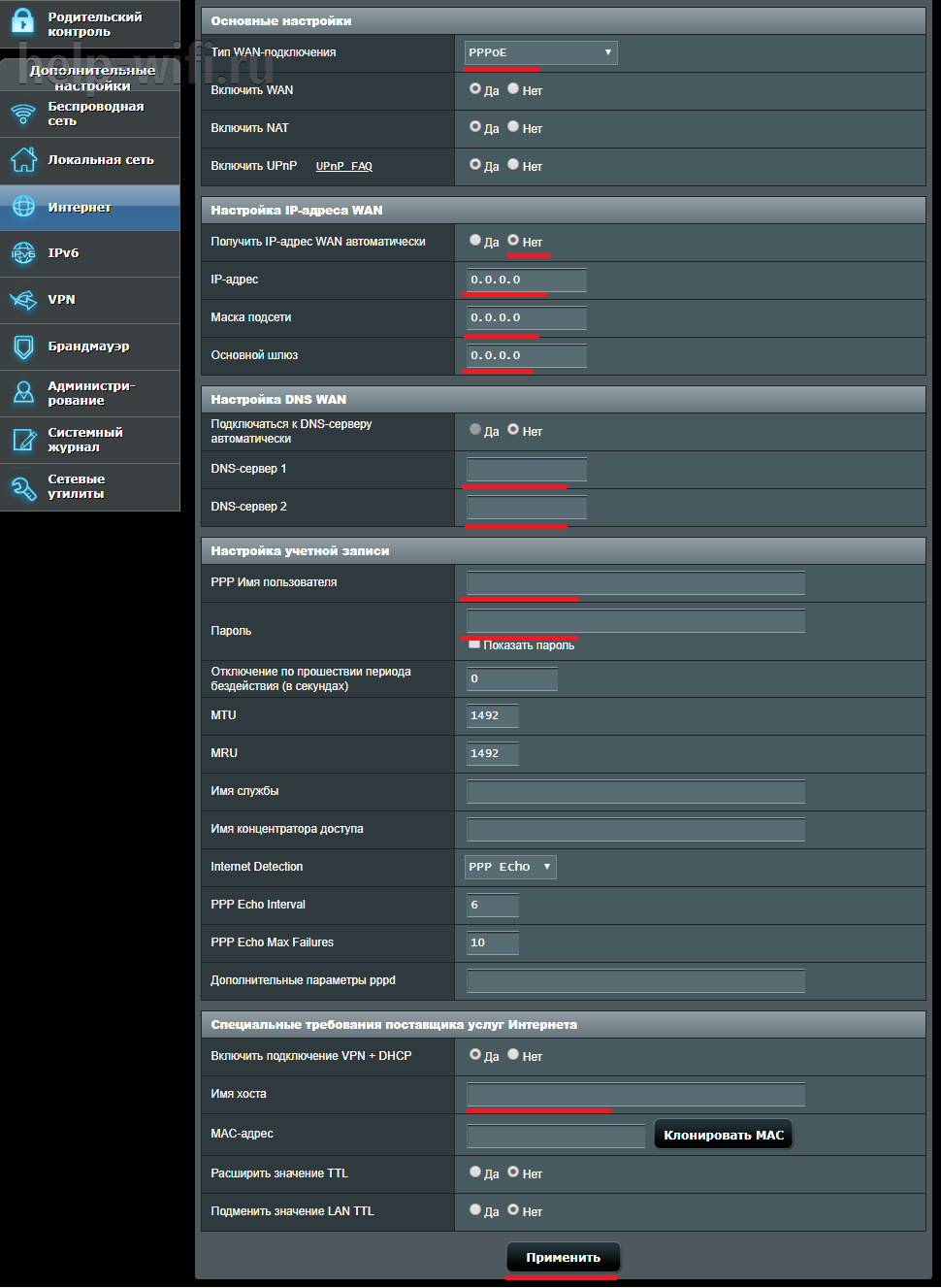The image size is (941, 1288).
Task: Click the PPP username input field
Action: coord(635,582)
